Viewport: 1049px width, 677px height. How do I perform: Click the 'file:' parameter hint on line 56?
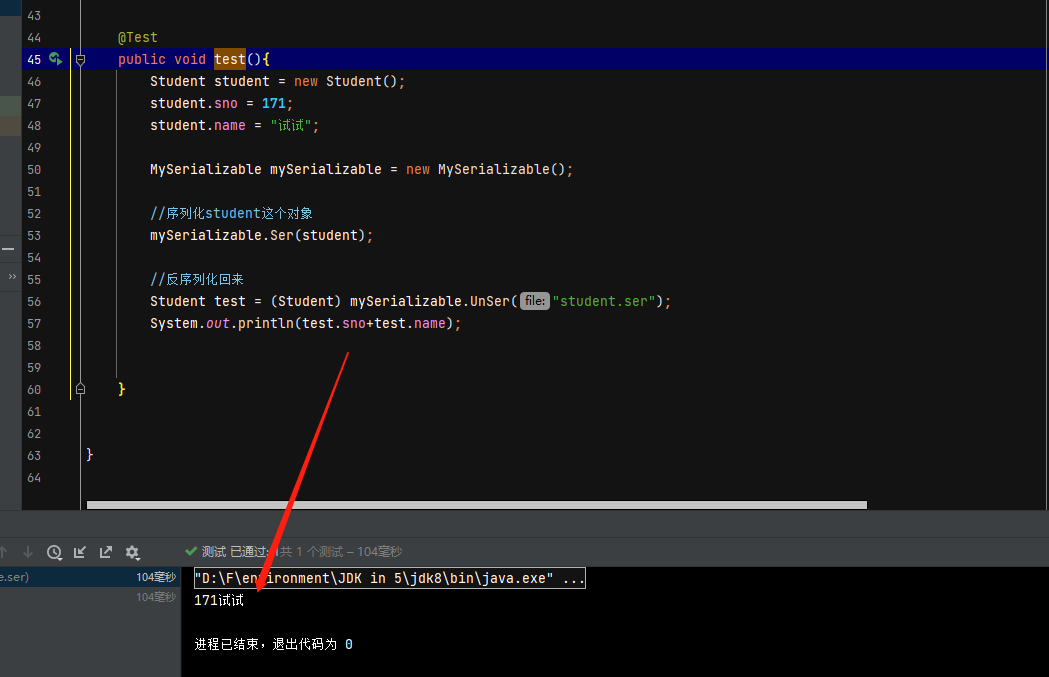click(534, 301)
